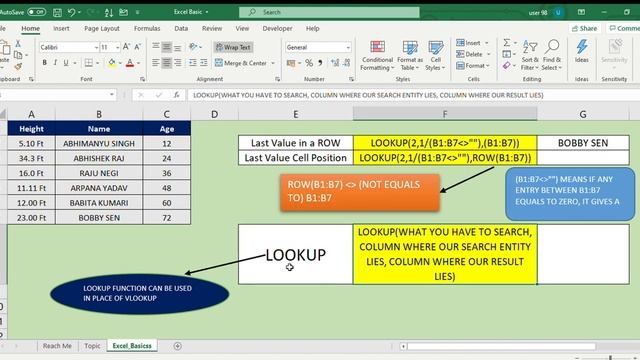
Task: Toggle Bold formatting
Action: (44, 63)
